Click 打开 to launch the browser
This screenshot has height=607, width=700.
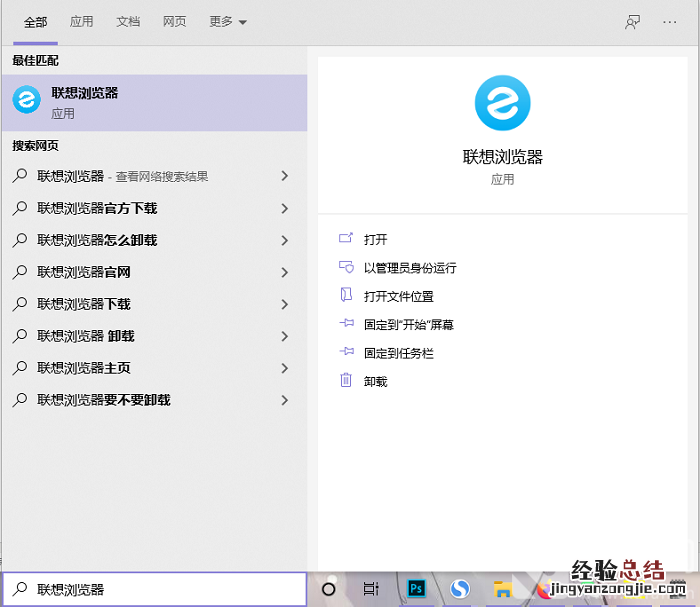(375, 240)
